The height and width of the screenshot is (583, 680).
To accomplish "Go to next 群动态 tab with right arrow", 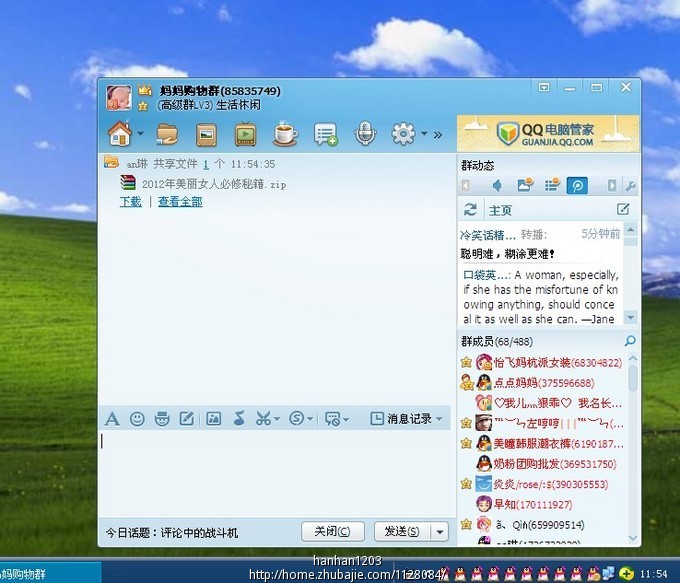I will click(x=612, y=186).
